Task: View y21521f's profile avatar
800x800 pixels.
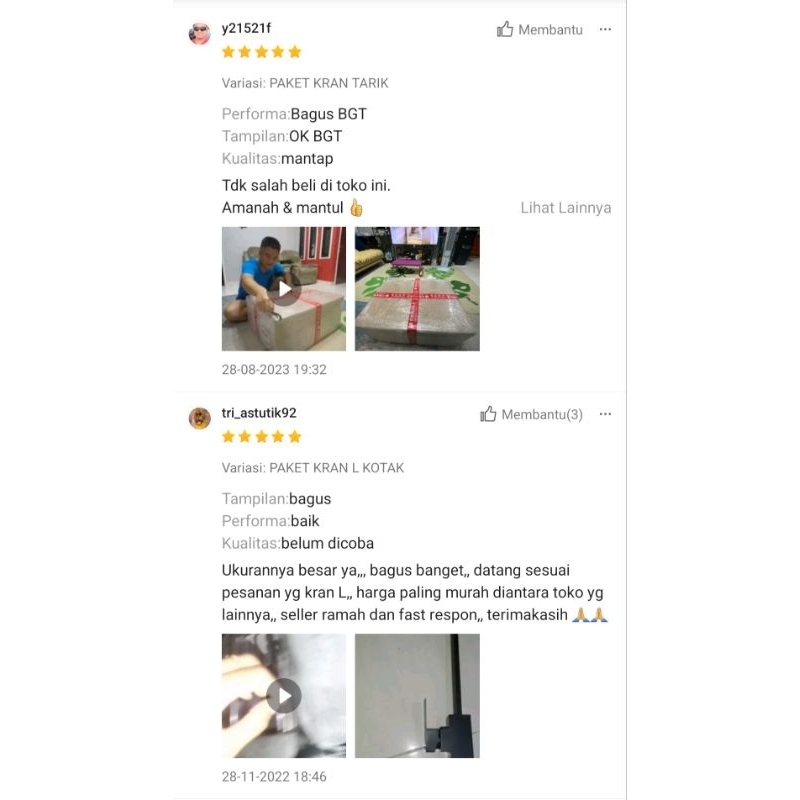Action: (199, 34)
